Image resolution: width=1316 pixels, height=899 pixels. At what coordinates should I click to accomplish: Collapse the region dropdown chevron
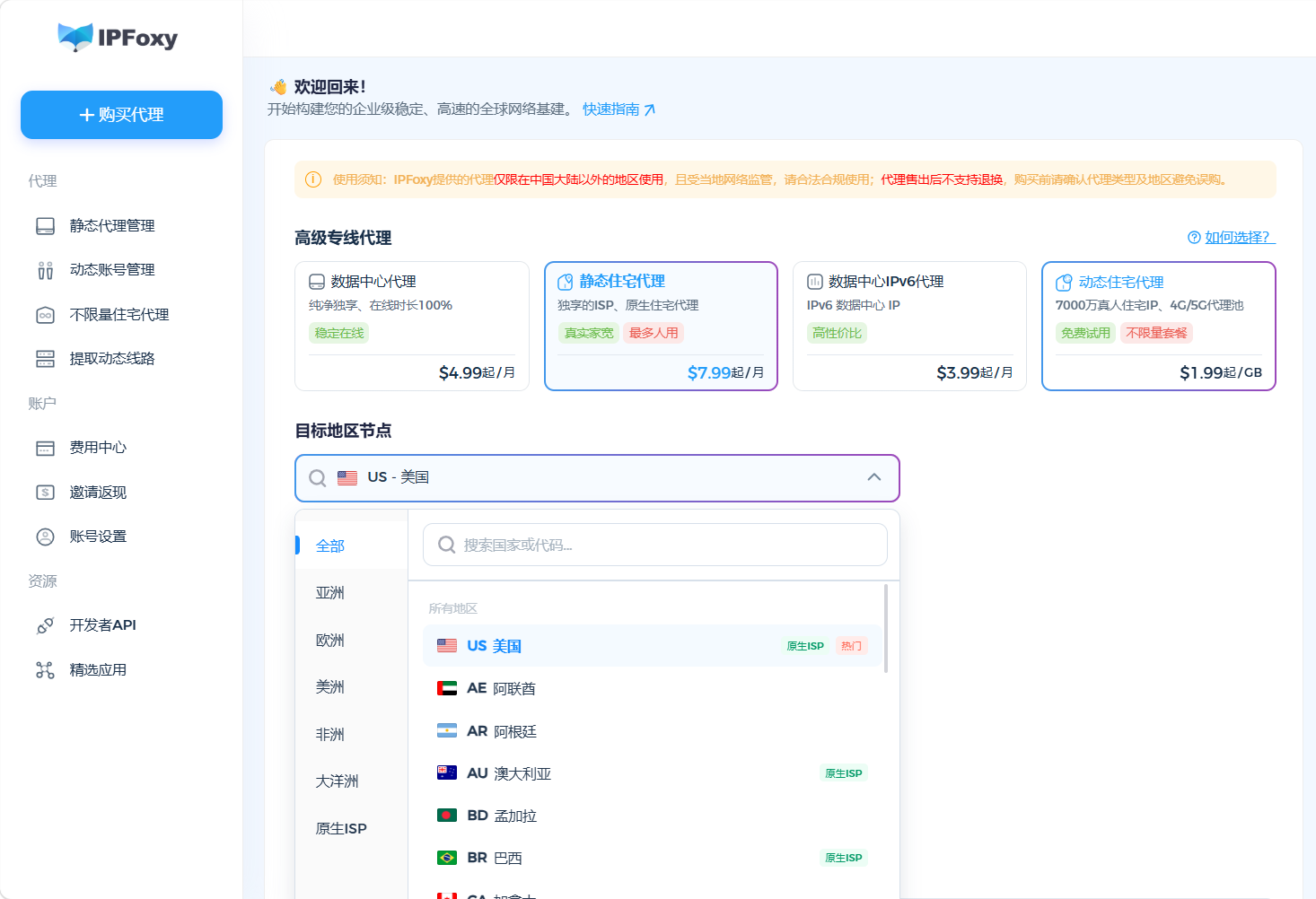[874, 477]
